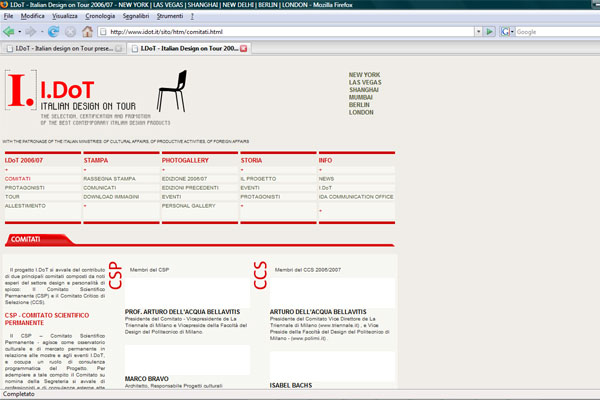
Task: Open the Cronologia menu
Action: pos(100,16)
